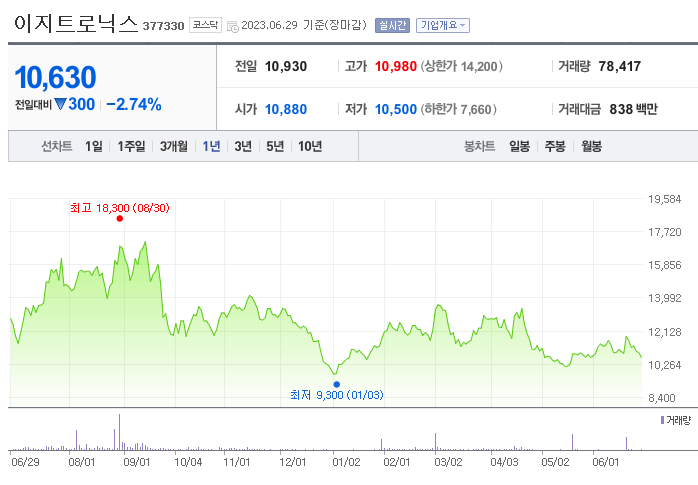Switch to 주봉 candle chart
The image size is (698, 485).
point(555,146)
